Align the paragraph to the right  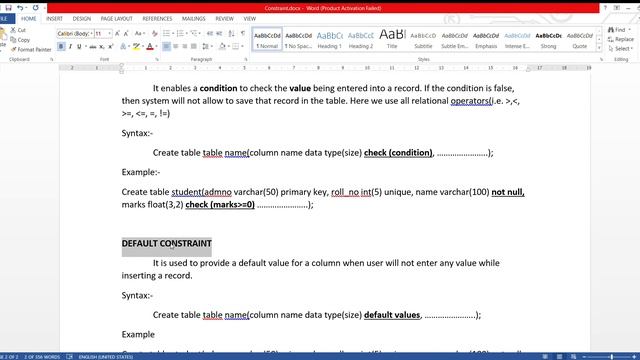pyautogui.click(x=184, y=47)
